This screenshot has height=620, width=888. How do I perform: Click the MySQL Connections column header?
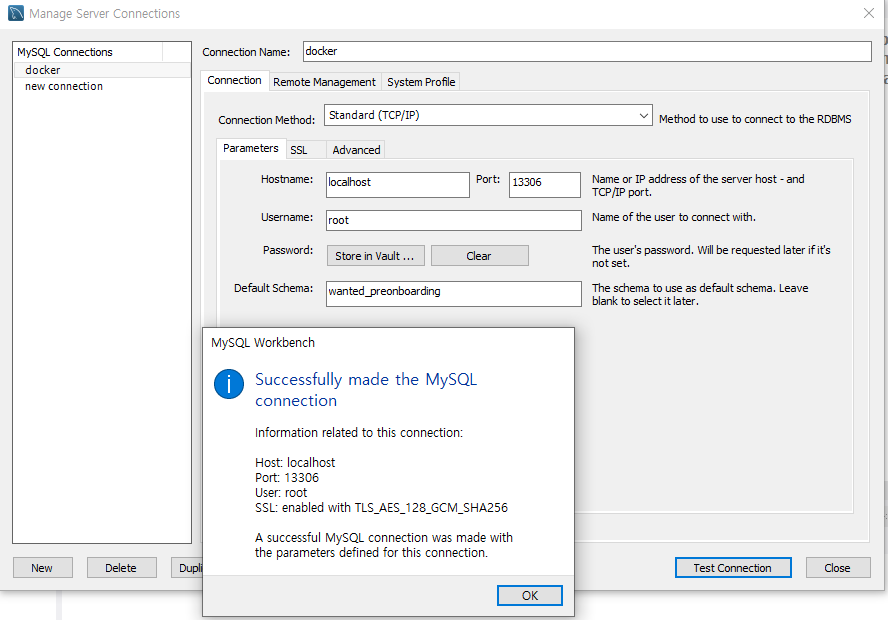point(88,52)
